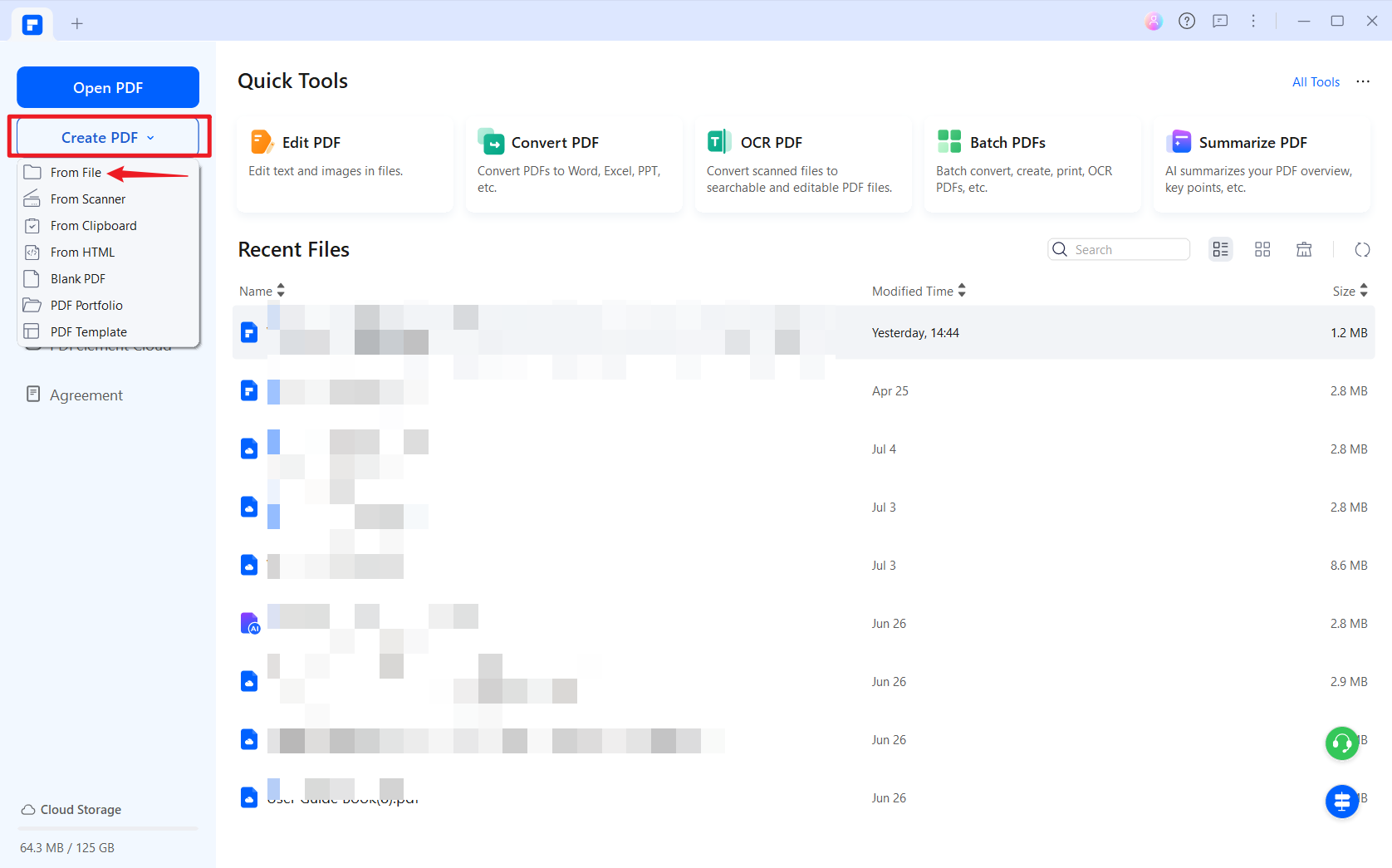Click the From HTML icon
The height and width of the screenshot is (868, 1392).
click(x=32, y=252)
